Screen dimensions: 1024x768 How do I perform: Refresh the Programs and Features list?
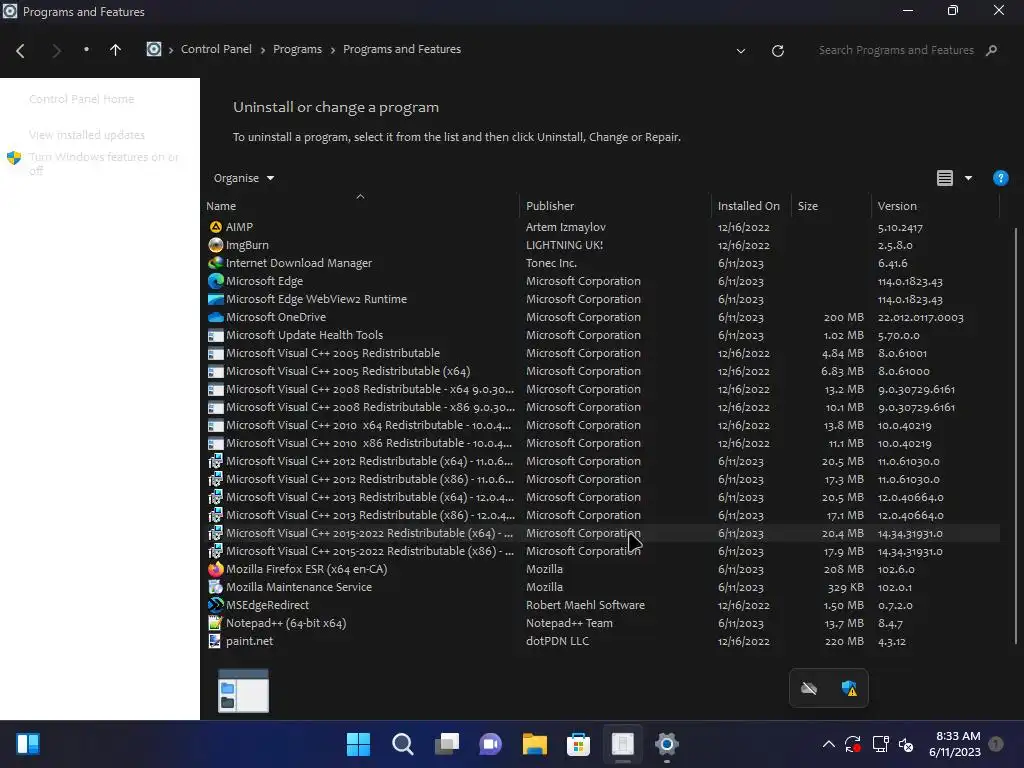tap(778, 50)
